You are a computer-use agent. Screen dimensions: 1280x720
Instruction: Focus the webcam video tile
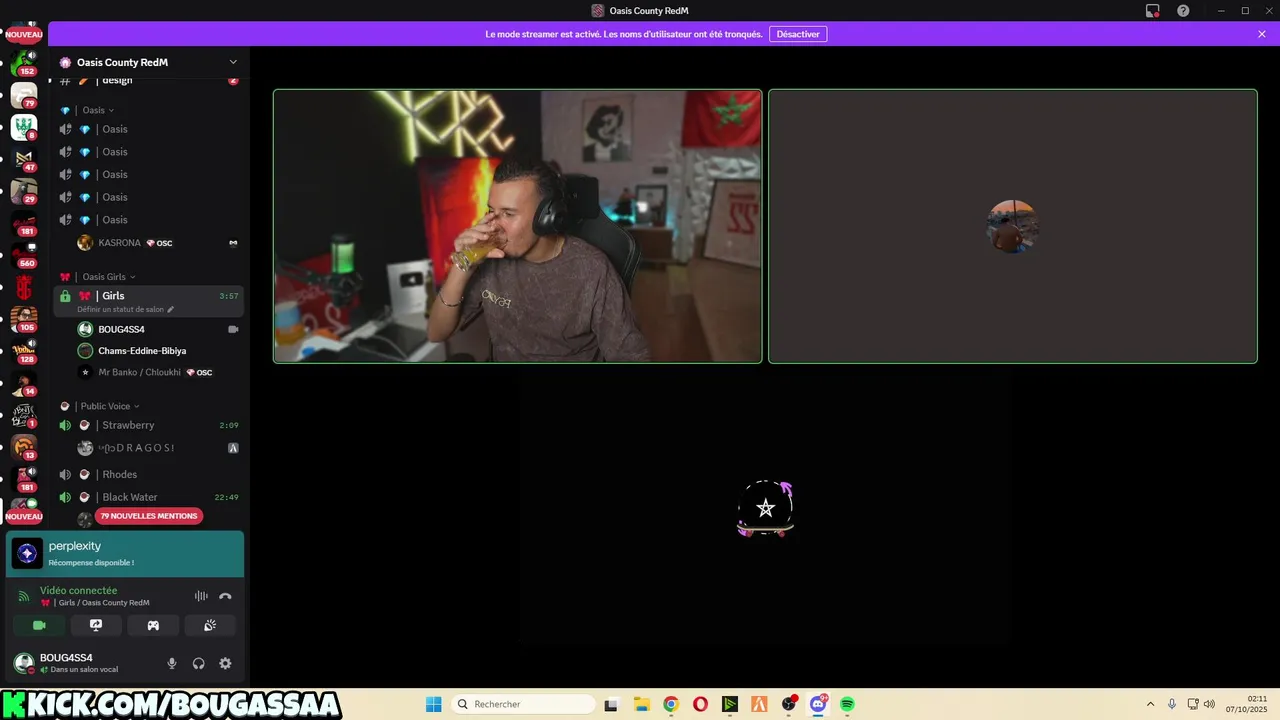518,226
